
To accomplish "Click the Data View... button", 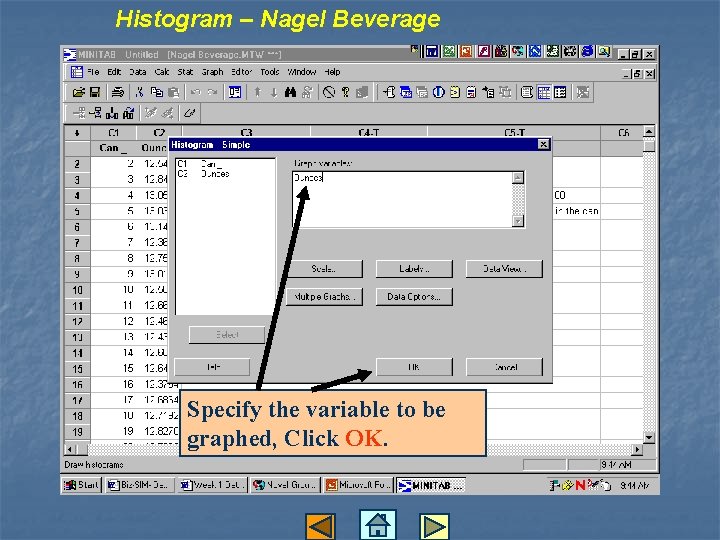I will tap(504, 269).
